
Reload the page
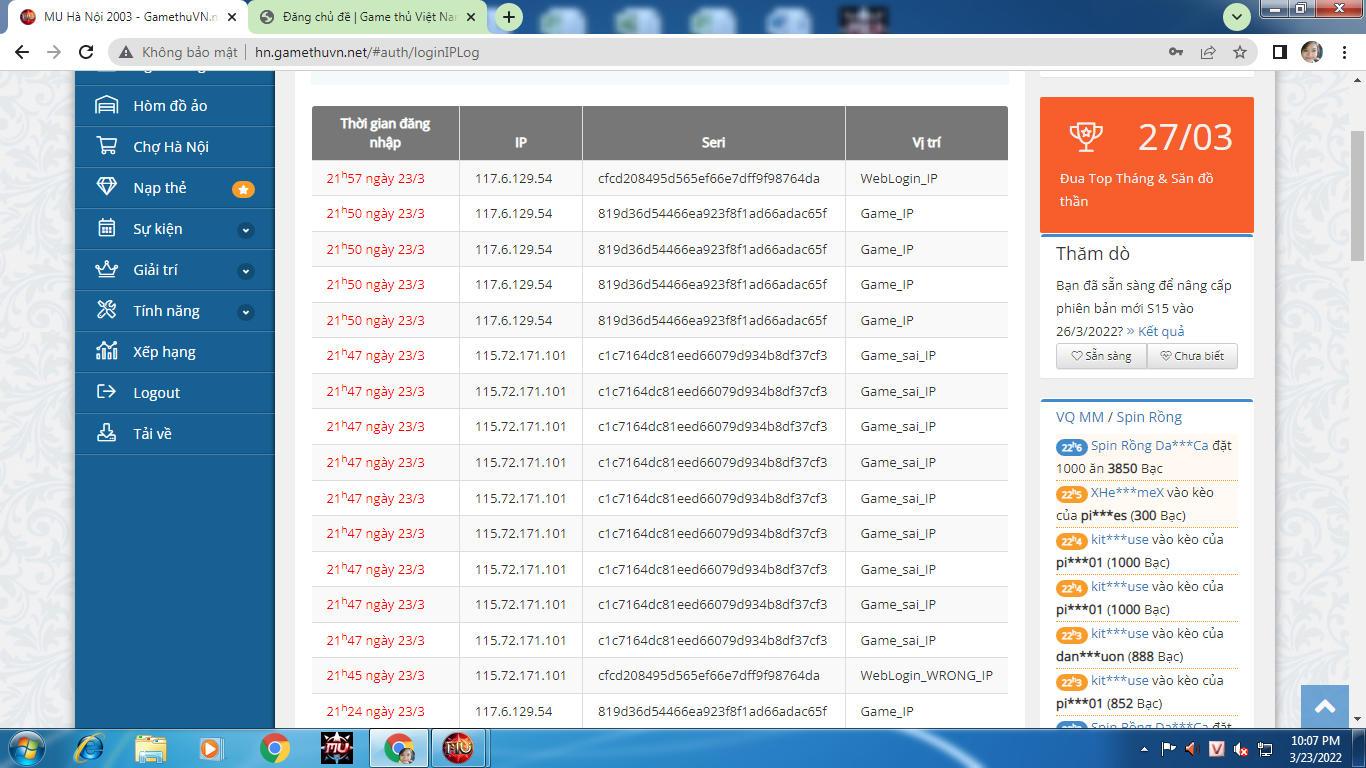[86, 52]
